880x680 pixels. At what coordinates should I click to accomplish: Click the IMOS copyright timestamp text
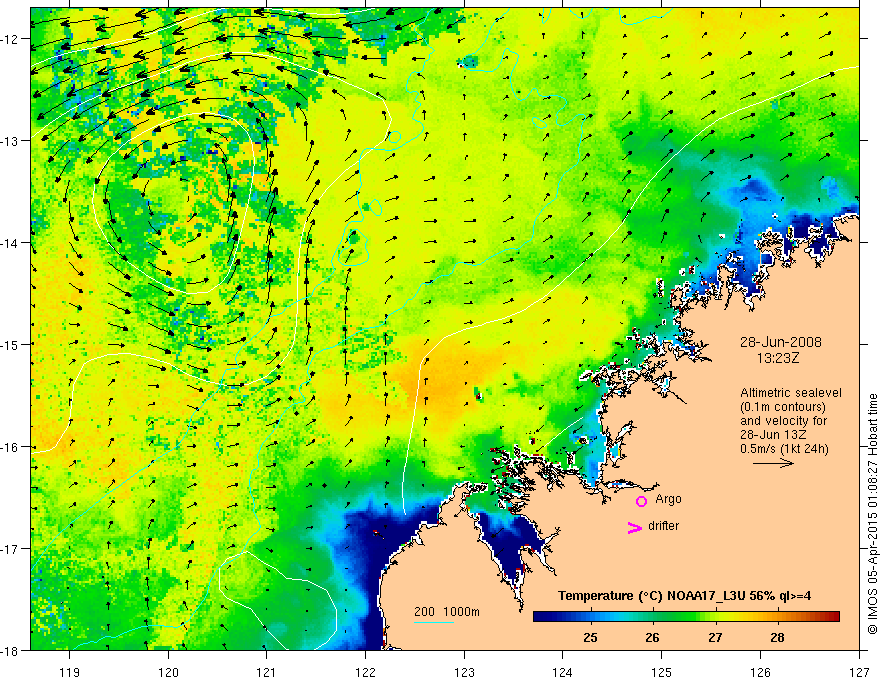[x=873, y=514]
